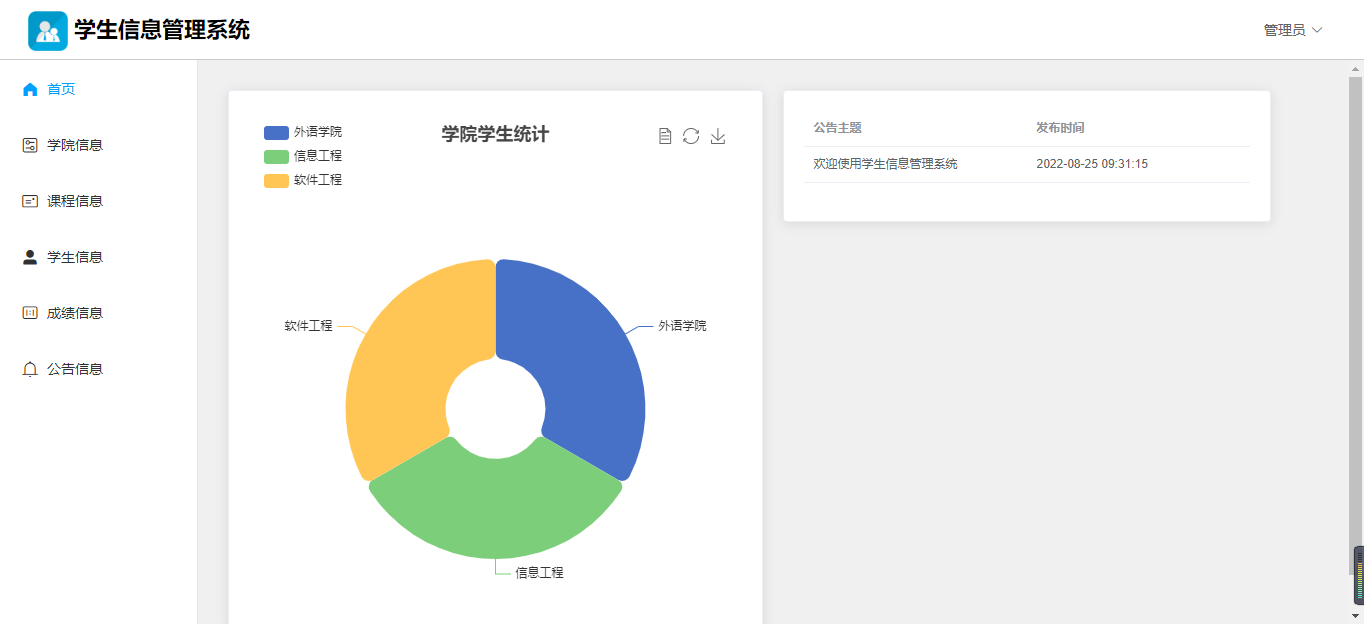Download chart as image
1364x624 pixels.
[x=718, y=136]
